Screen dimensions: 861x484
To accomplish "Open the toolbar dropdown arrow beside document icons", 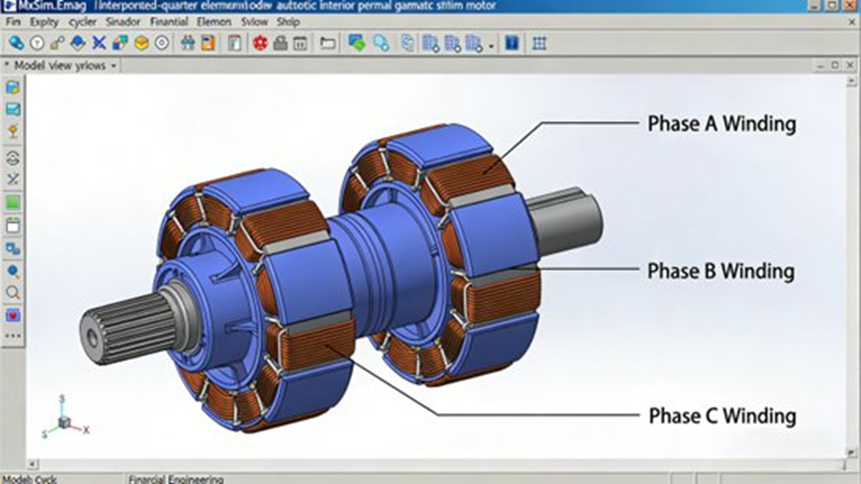I will click(x=491, y=45).
